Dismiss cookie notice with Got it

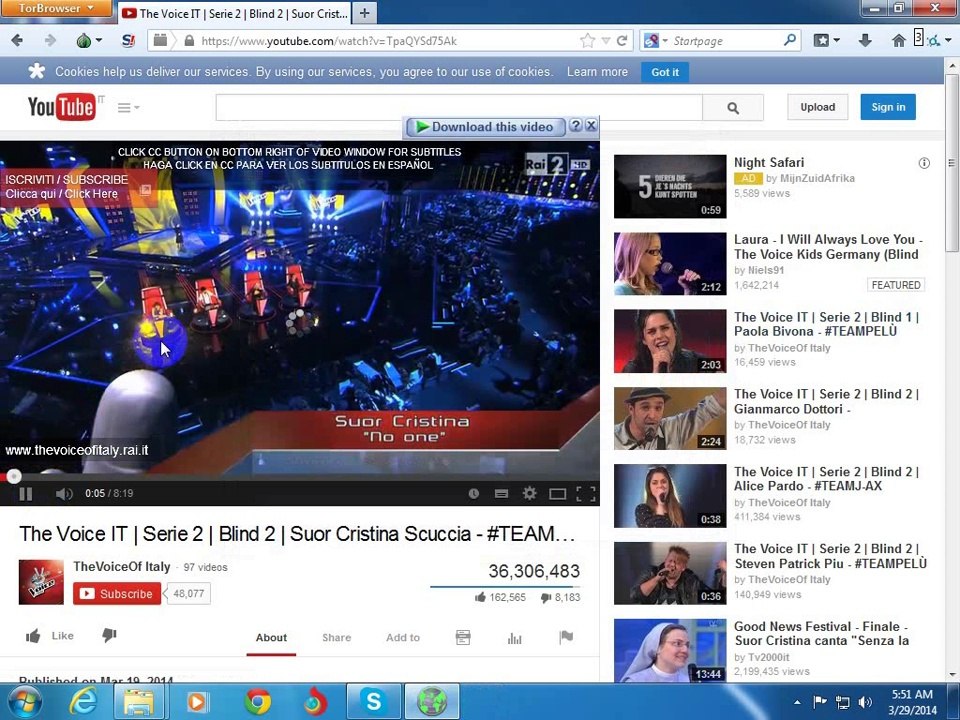click(x=665, y=72)
